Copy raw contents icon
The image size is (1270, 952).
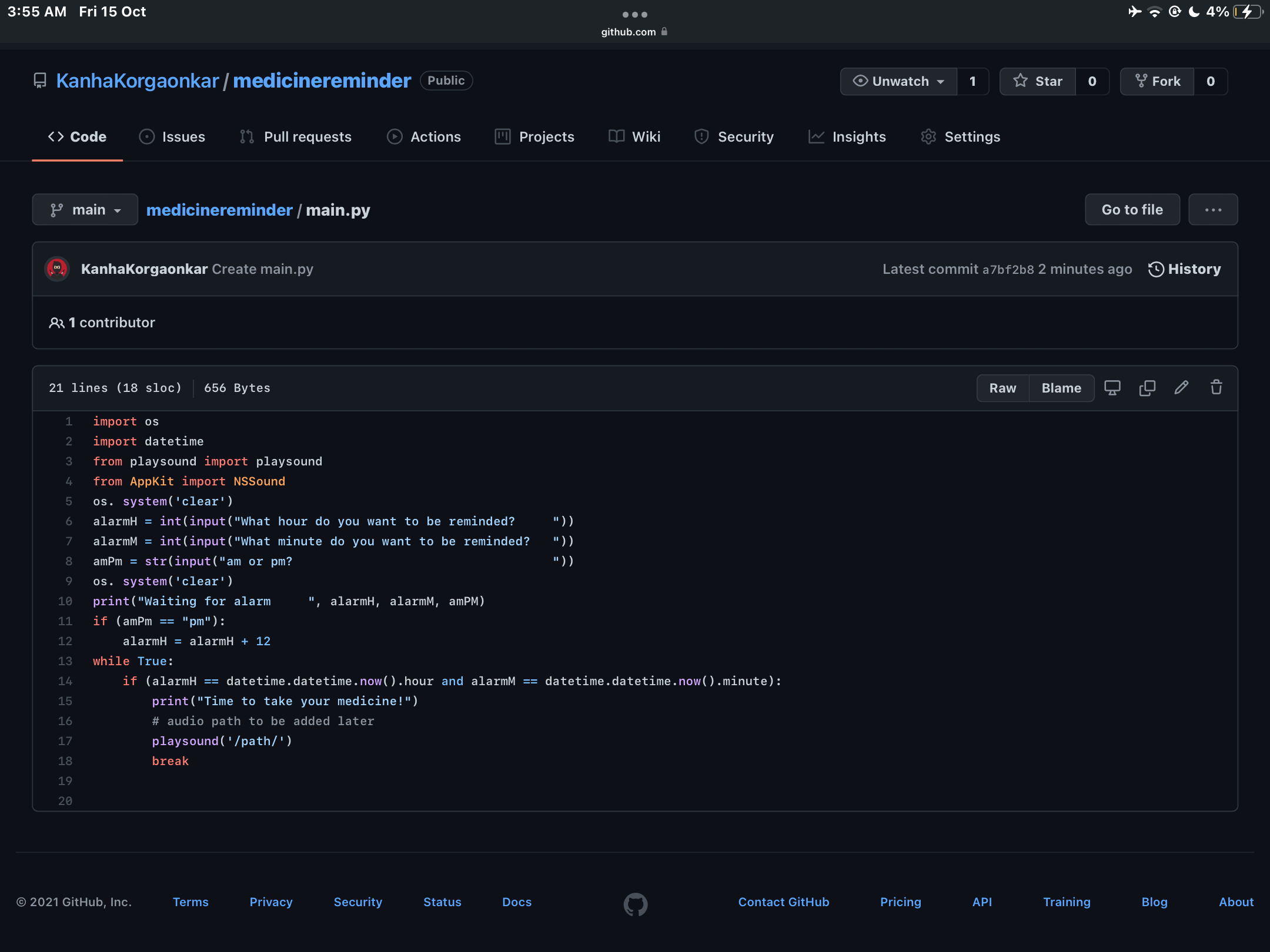(1147, 388)
